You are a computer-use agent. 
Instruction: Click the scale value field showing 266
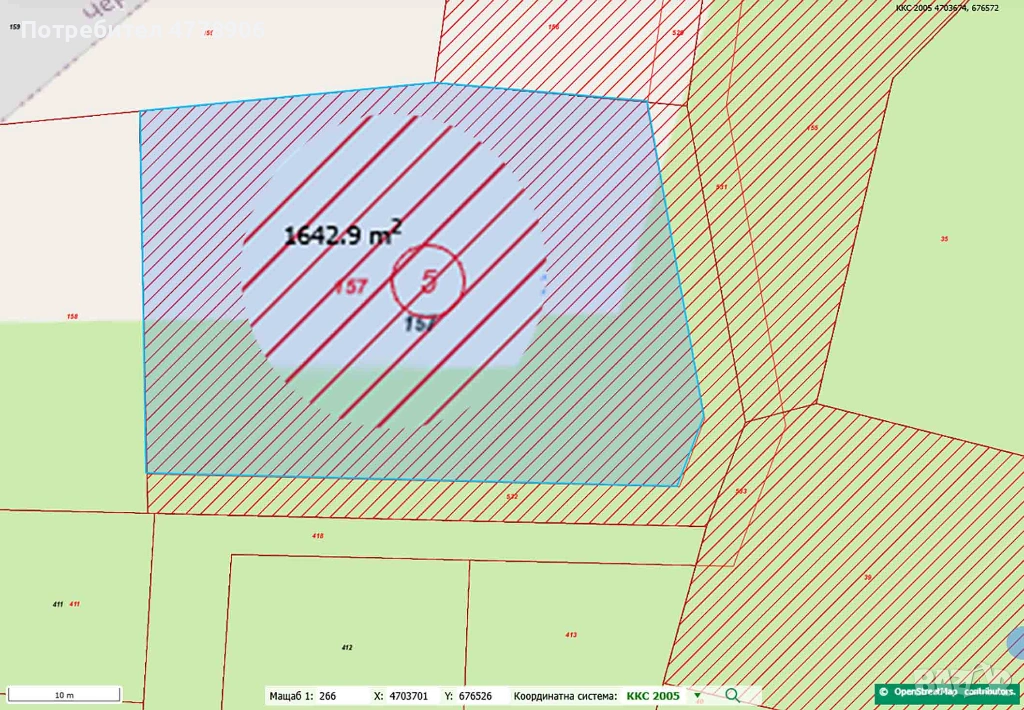tap(331, 696)
